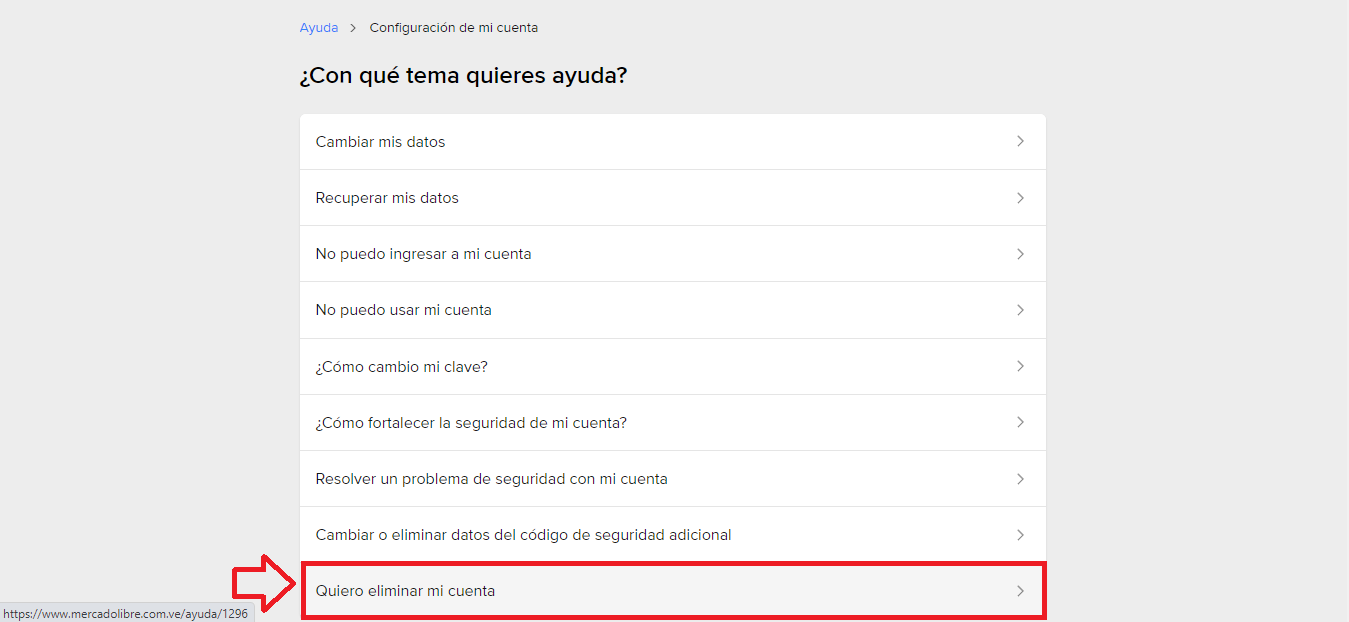Select 'No puedo usar mi cuenta'

coord(673,310)
